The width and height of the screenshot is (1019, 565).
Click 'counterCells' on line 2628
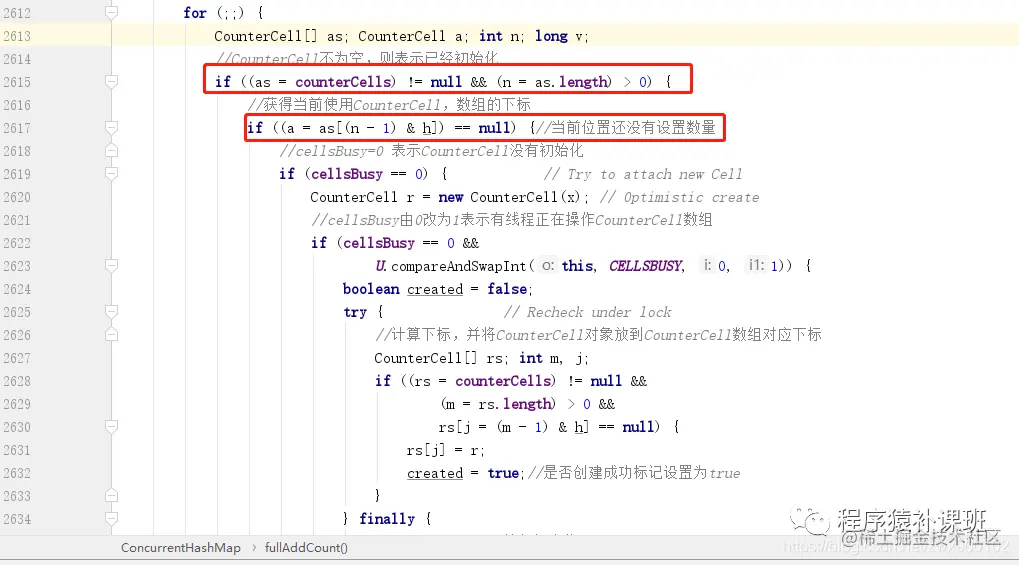[x=503, y=381]
